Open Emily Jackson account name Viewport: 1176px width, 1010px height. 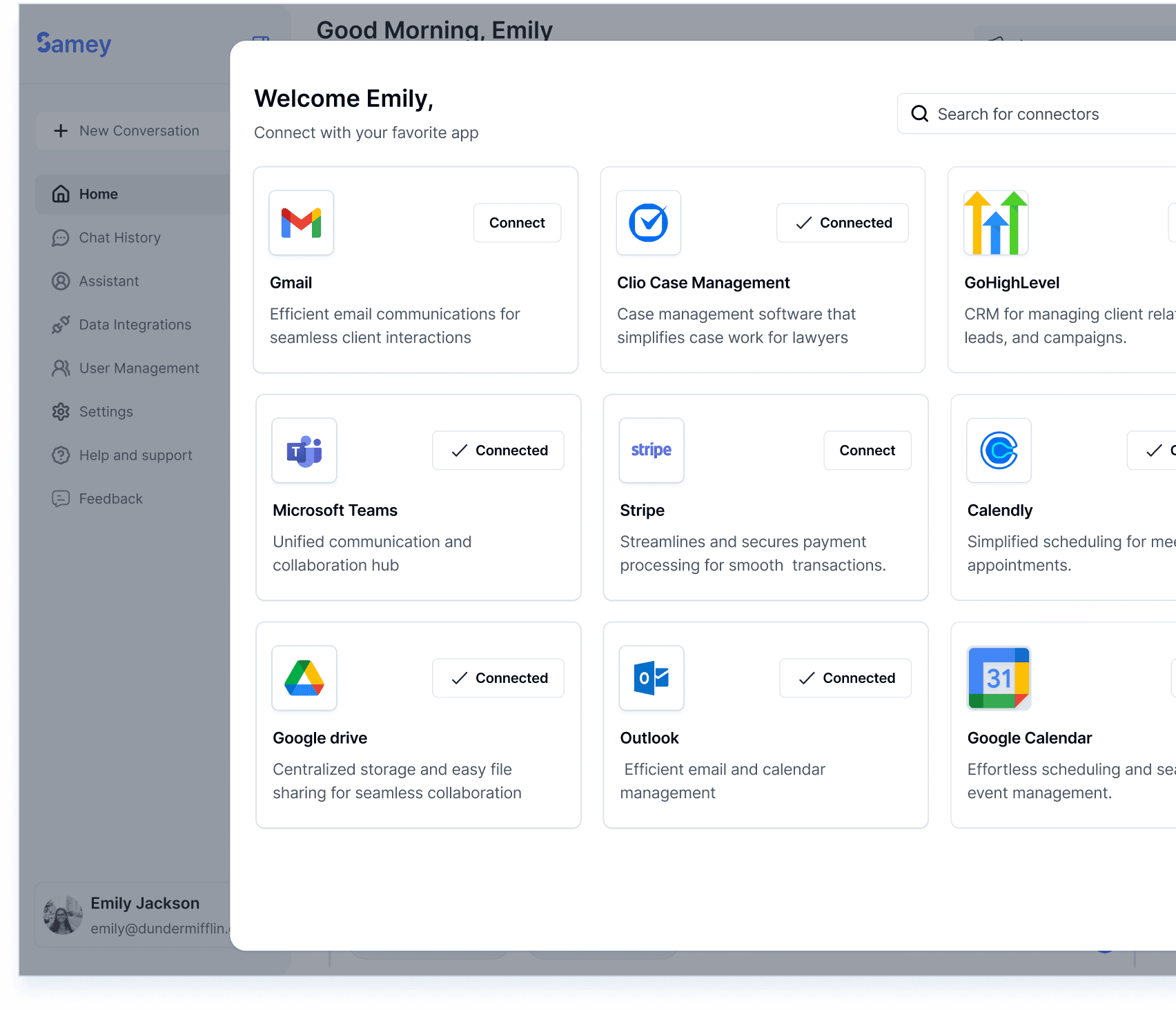pyautogui.click(x=145, y=903)
